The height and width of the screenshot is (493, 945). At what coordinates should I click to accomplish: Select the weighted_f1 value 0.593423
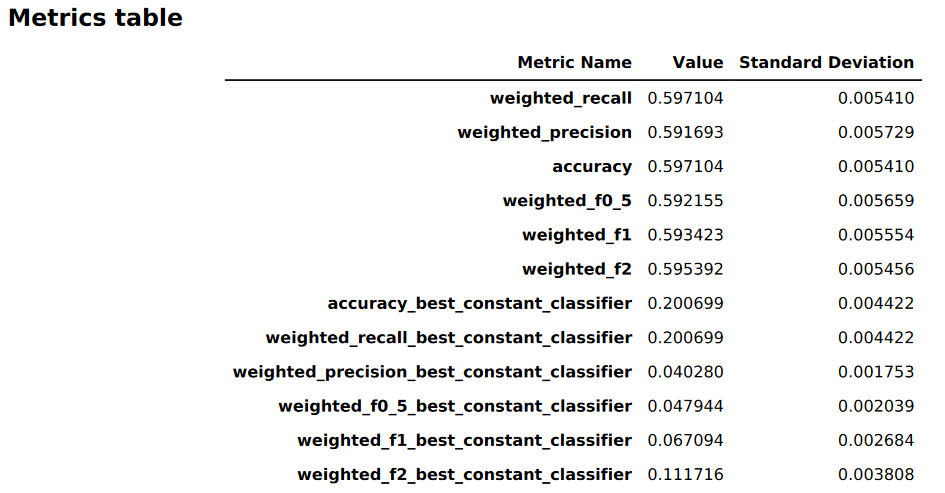pos(685,235)
